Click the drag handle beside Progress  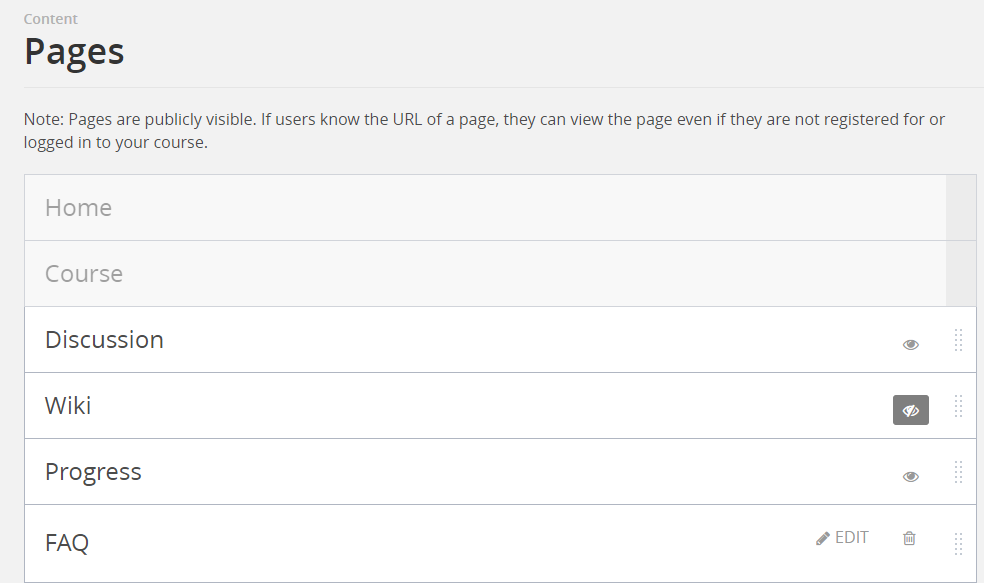coord(958,471)
